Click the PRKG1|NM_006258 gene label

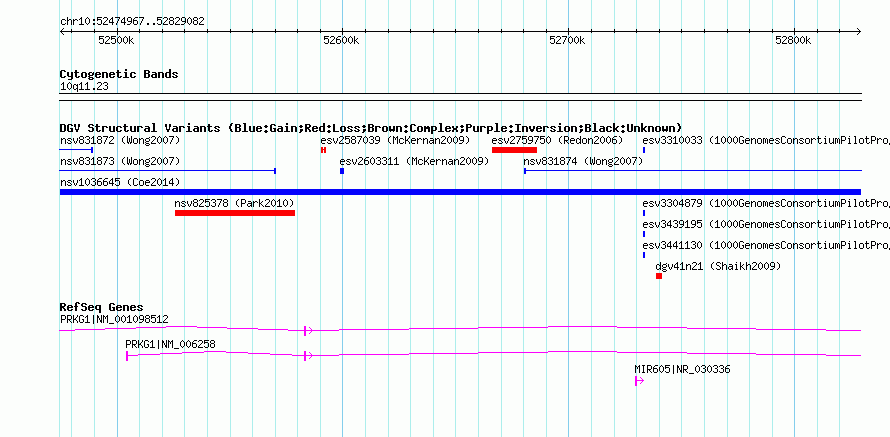170,344
